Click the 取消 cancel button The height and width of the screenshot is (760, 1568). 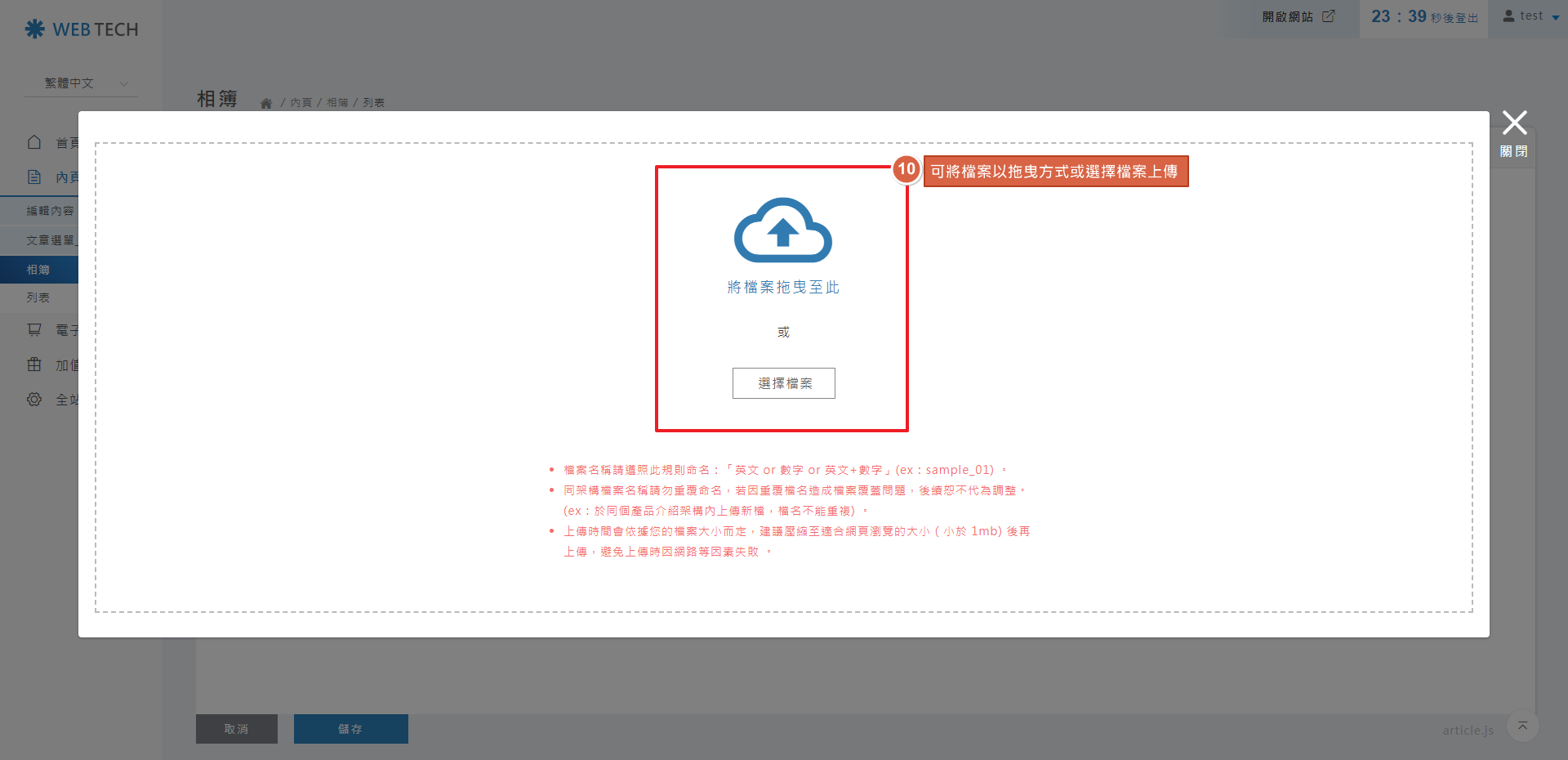[x=236, y=729]
